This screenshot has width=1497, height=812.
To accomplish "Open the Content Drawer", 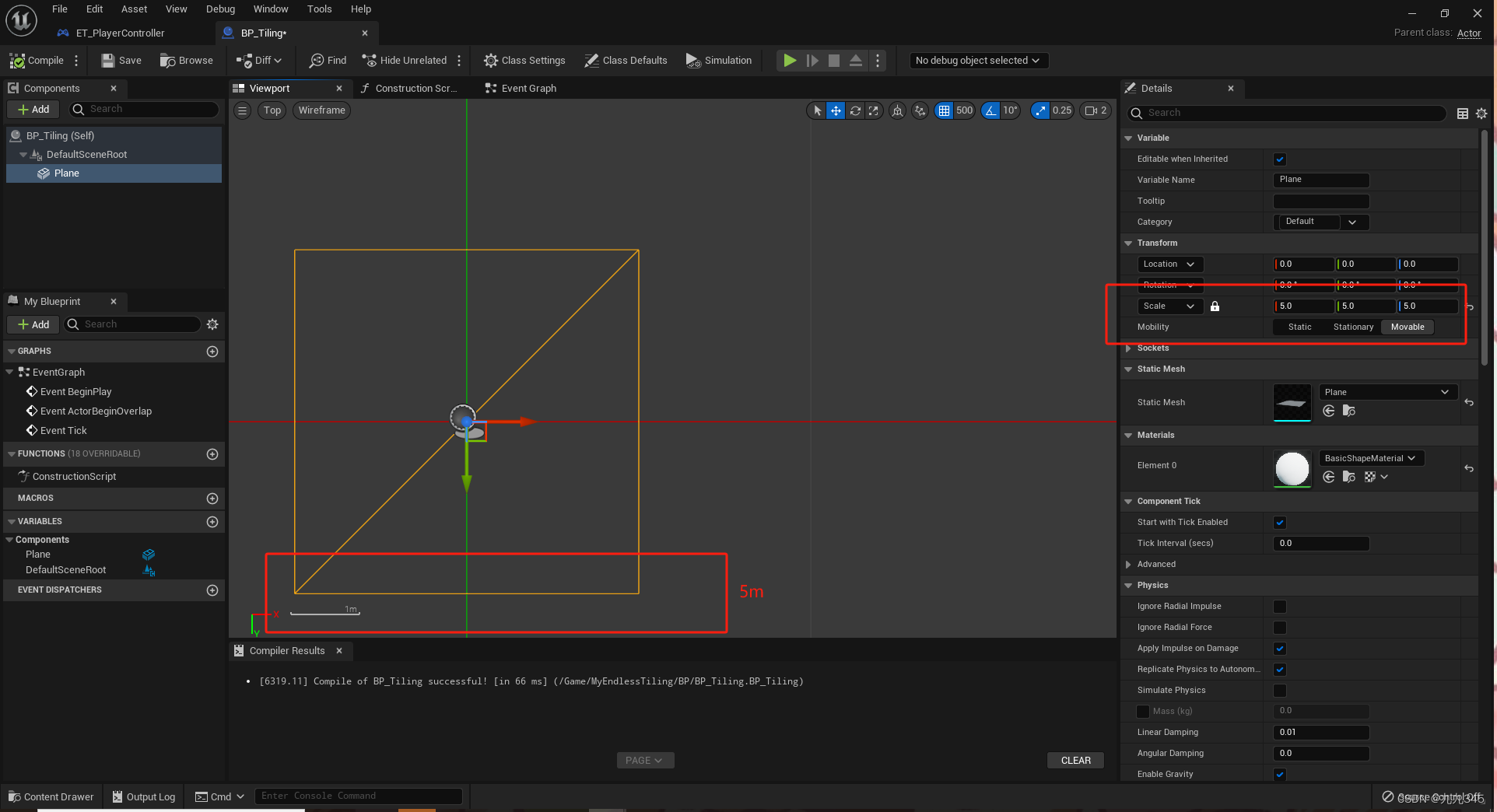I will pos(51,796).
